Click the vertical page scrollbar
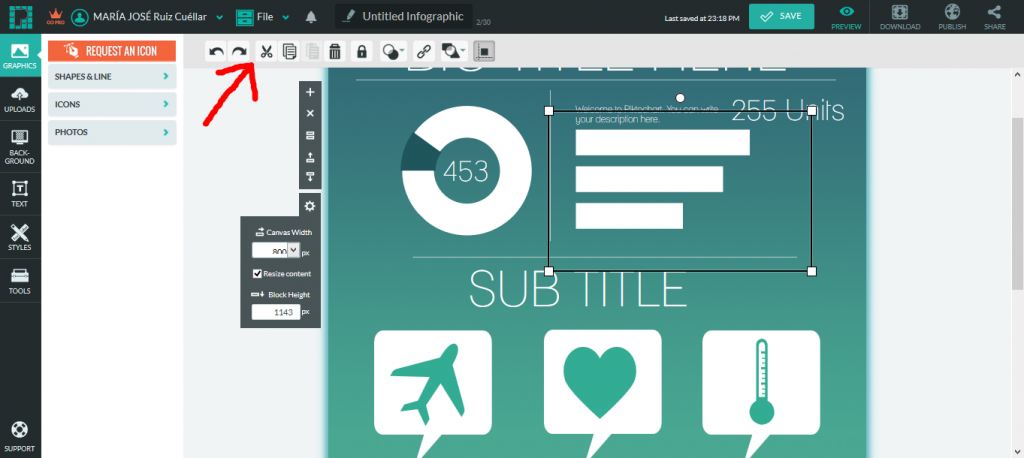The image size is (1024, 458). (x=1017, y=203)
